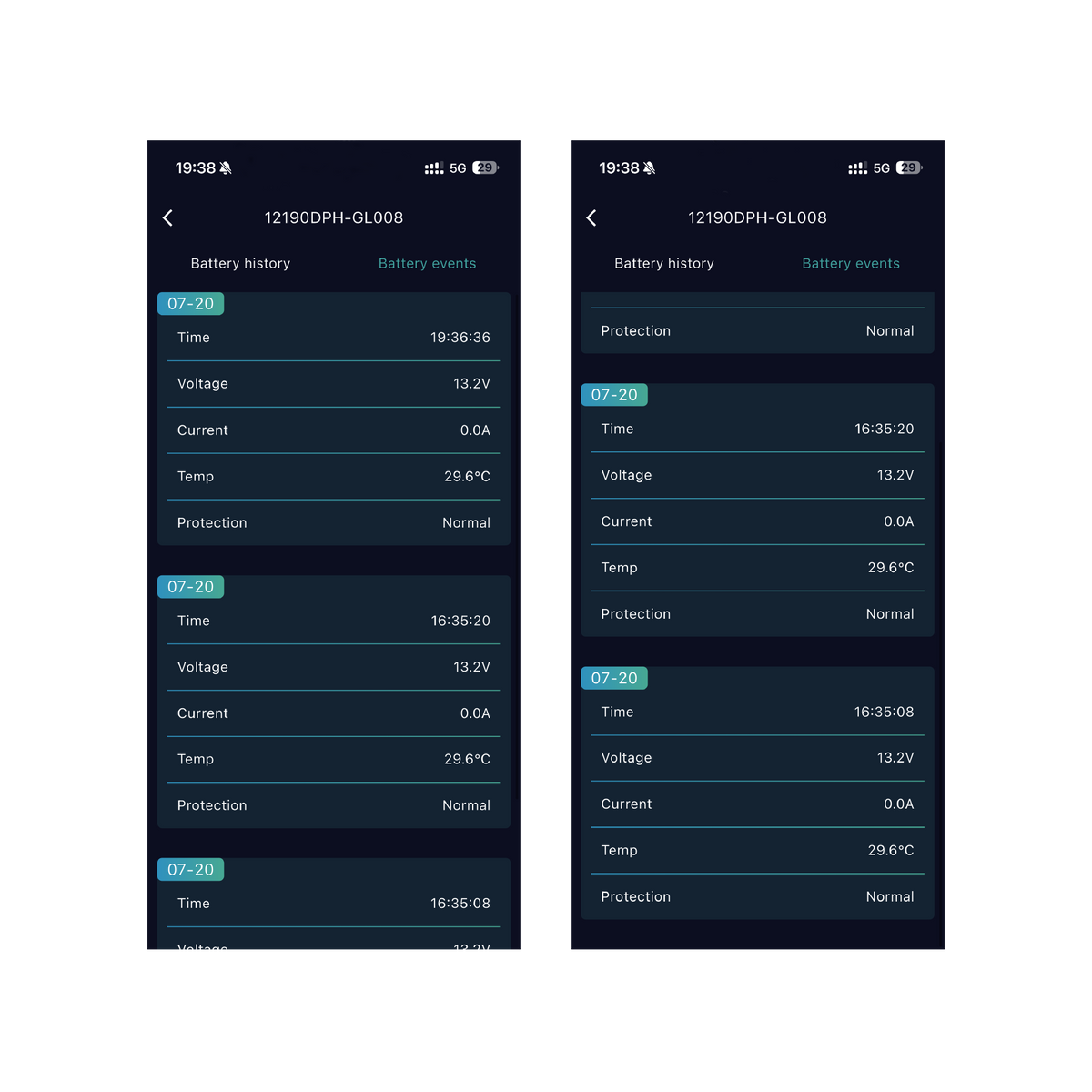Open Battery history tab on left screen

[x=240, y=263]
